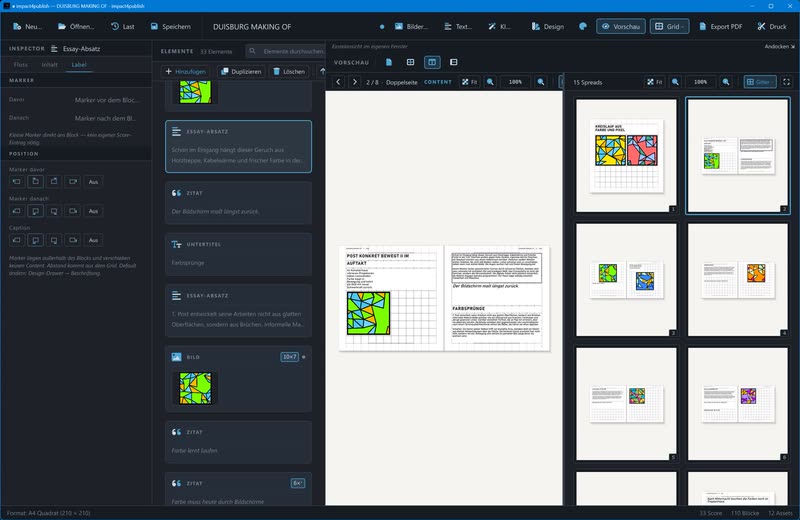Open the Bilder image manager
This screenshot has width=800, height=520.
411,27
